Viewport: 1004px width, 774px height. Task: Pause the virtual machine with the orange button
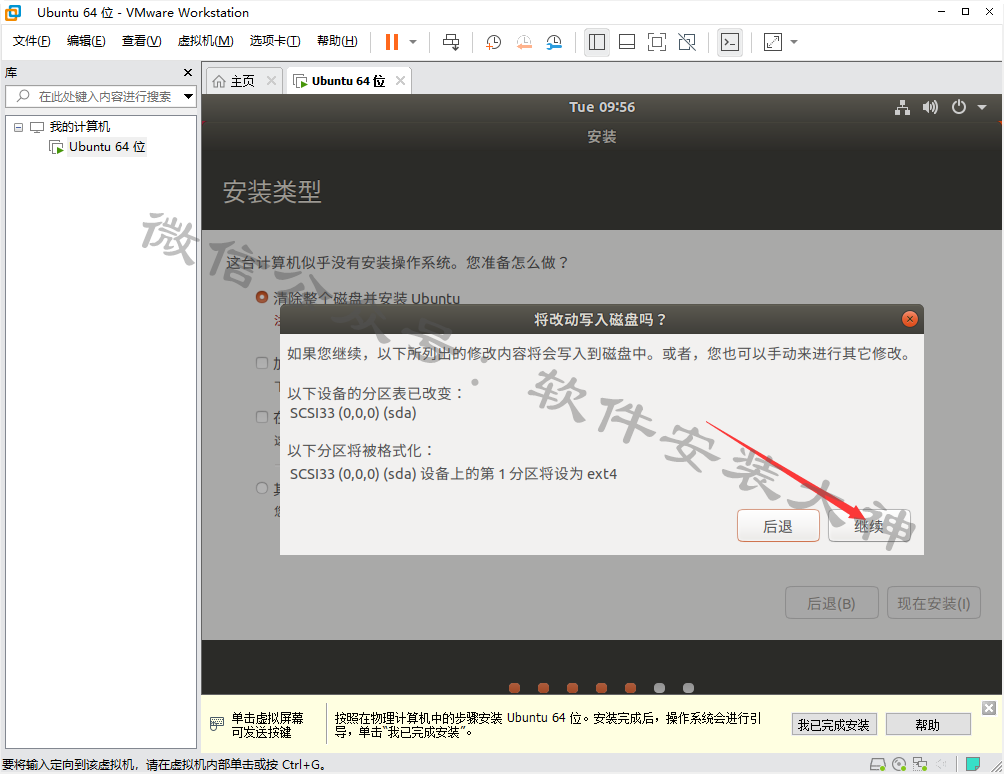tap(392, 42)
